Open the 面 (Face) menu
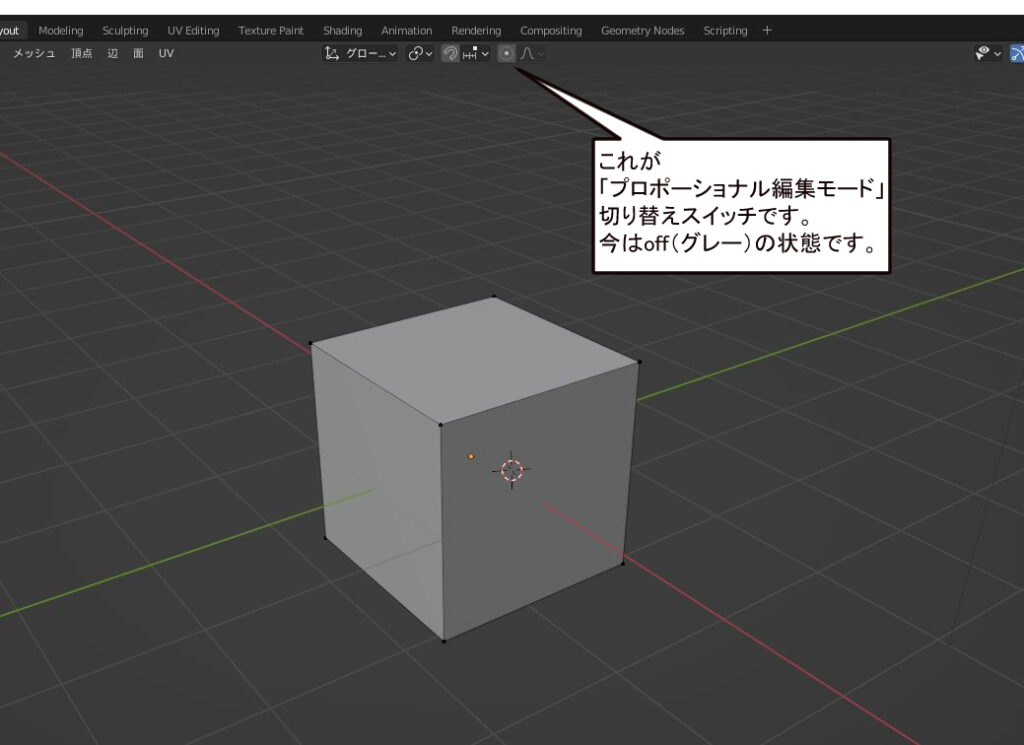 138,54
